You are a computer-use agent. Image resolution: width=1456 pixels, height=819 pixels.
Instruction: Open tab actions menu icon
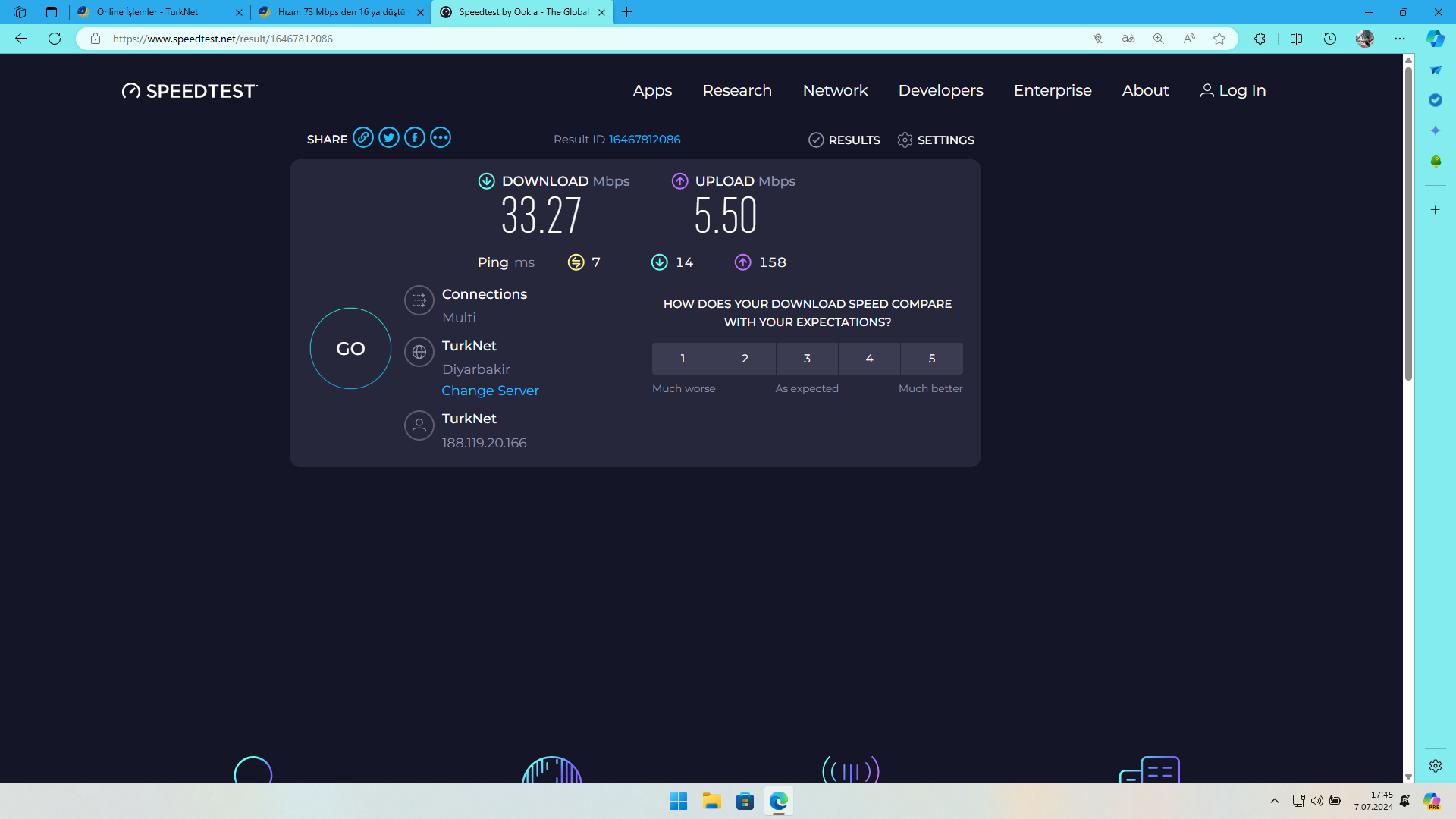(52, 12)
